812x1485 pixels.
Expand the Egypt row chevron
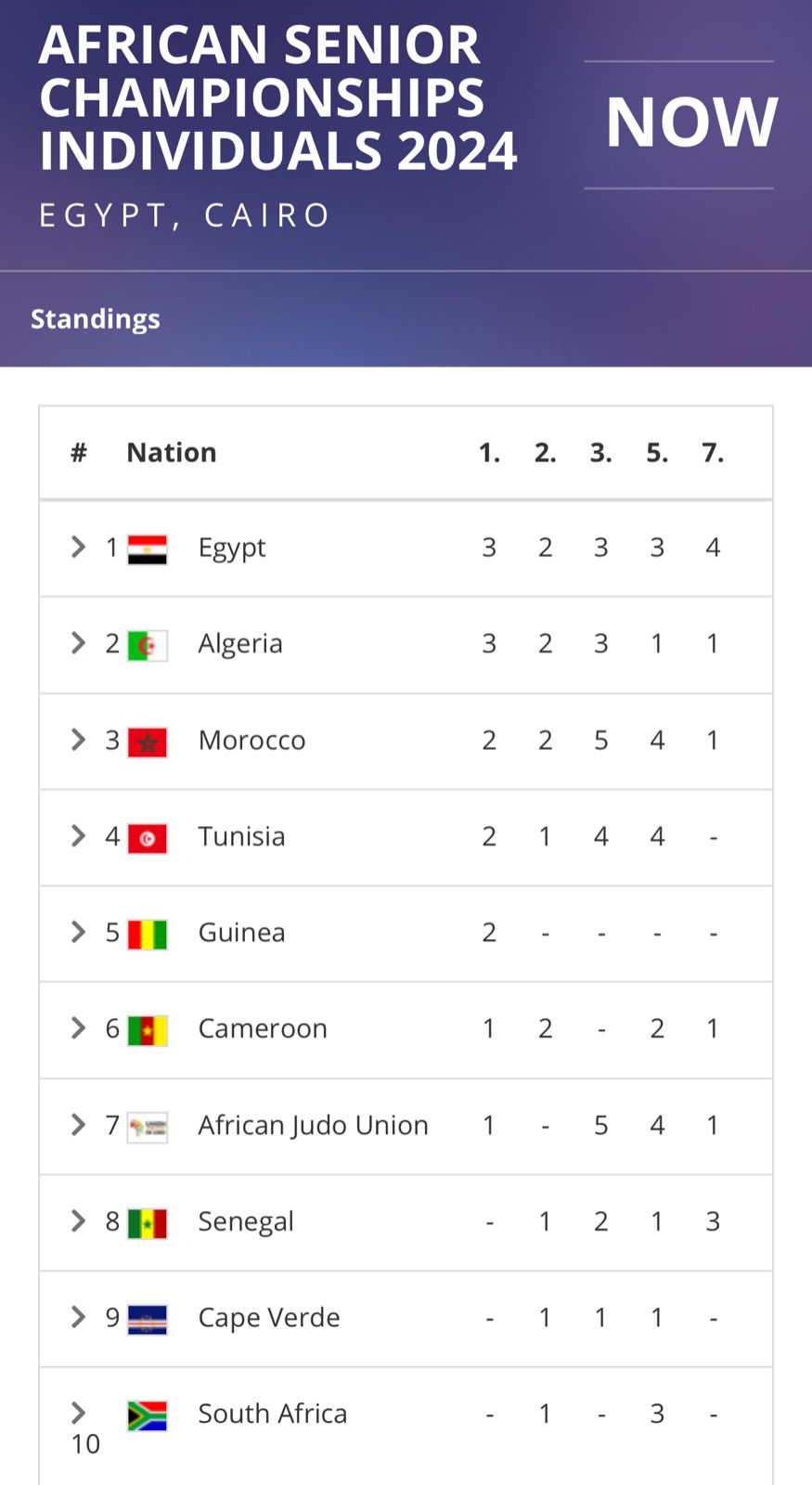coord(79,548)
